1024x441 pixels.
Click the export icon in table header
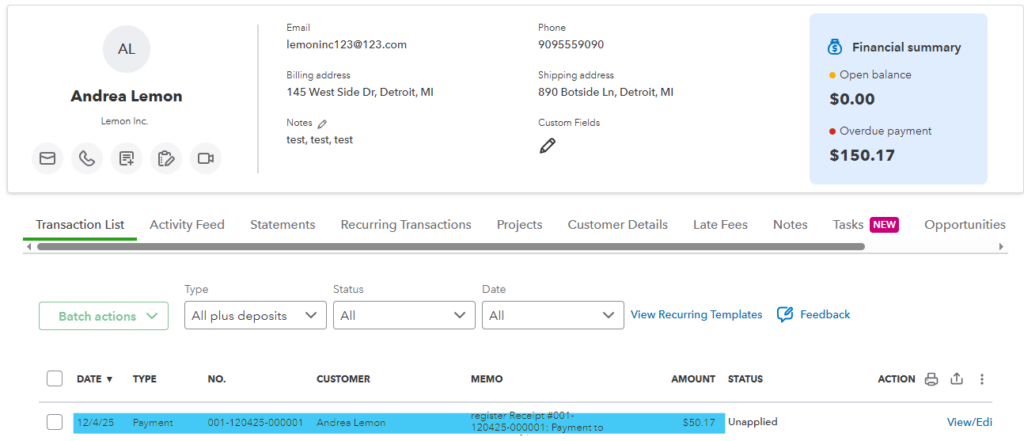(957, 379)
